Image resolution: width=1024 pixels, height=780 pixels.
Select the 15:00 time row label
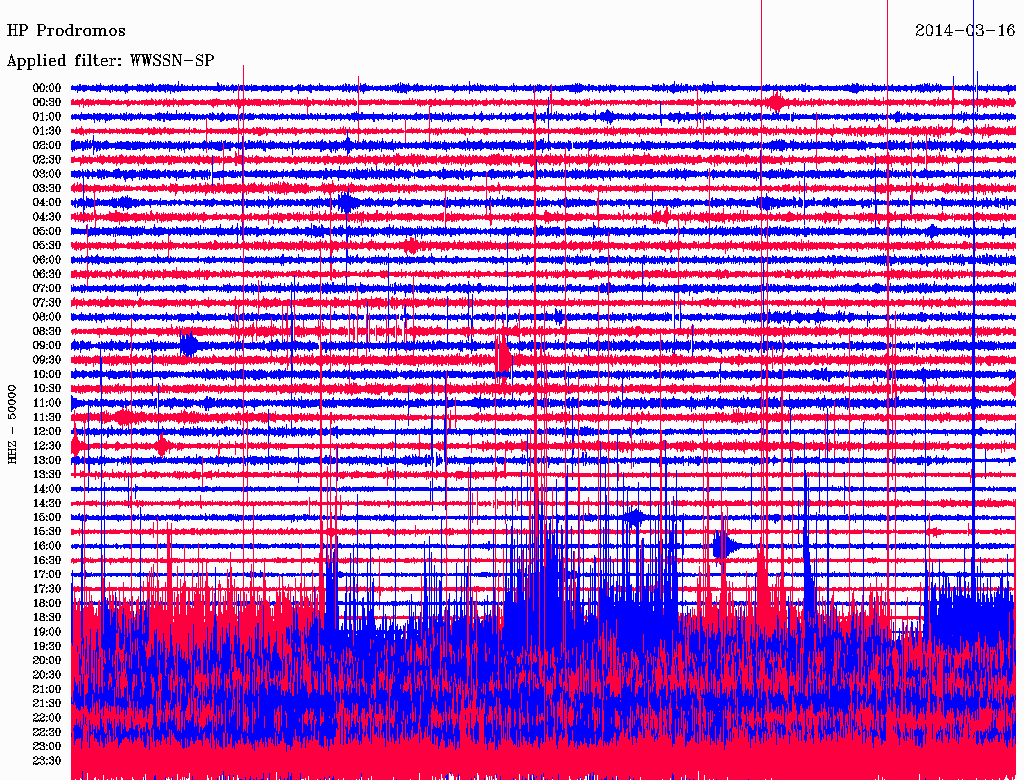(47, 517)
